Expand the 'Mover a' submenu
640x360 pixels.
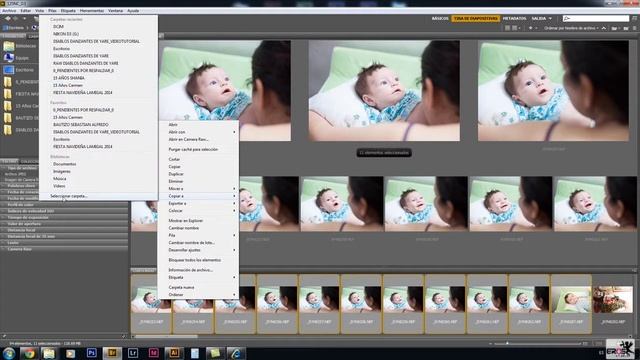pos(199,189)
